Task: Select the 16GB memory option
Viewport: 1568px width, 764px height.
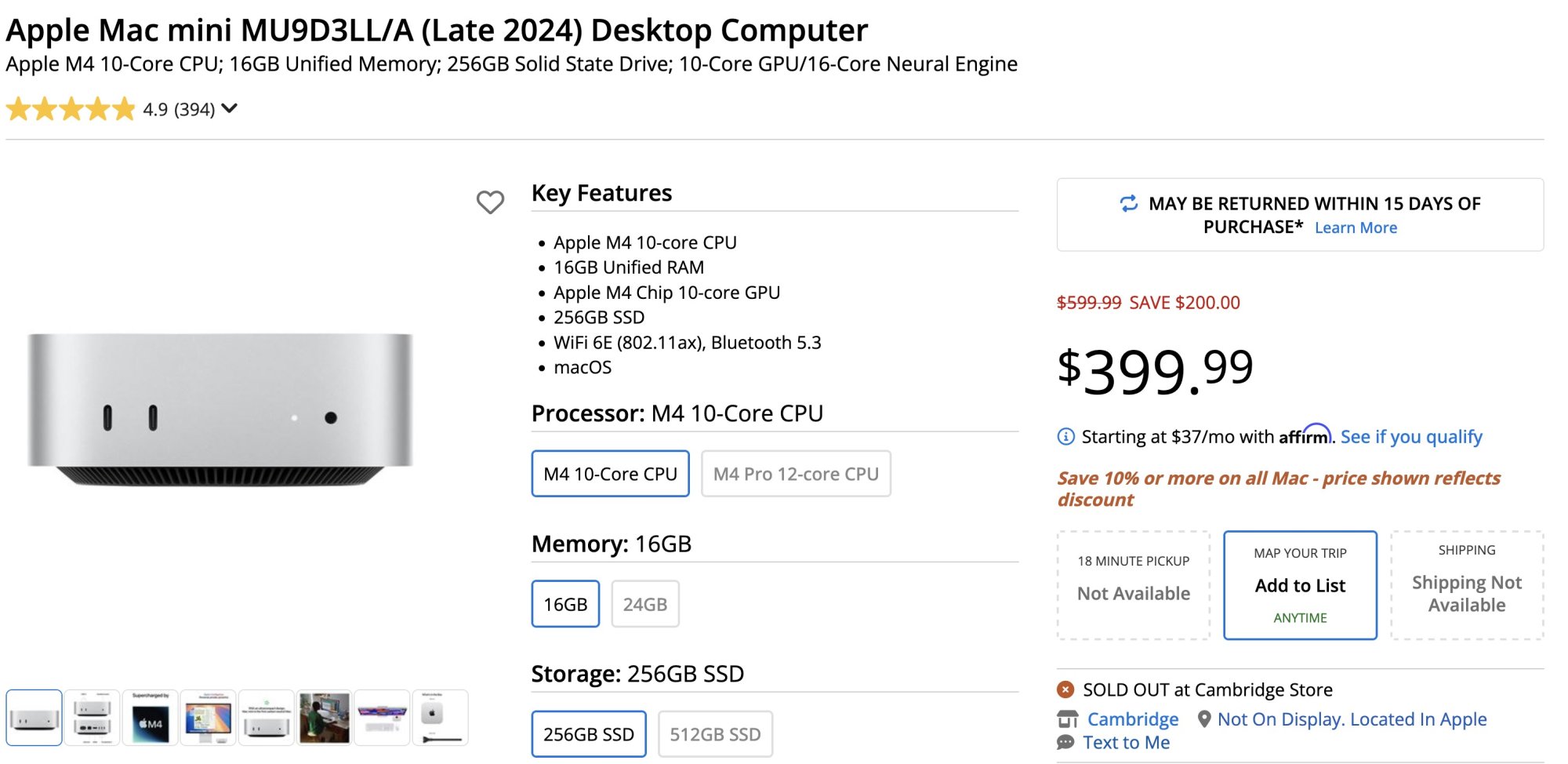Action: point(565,604)
